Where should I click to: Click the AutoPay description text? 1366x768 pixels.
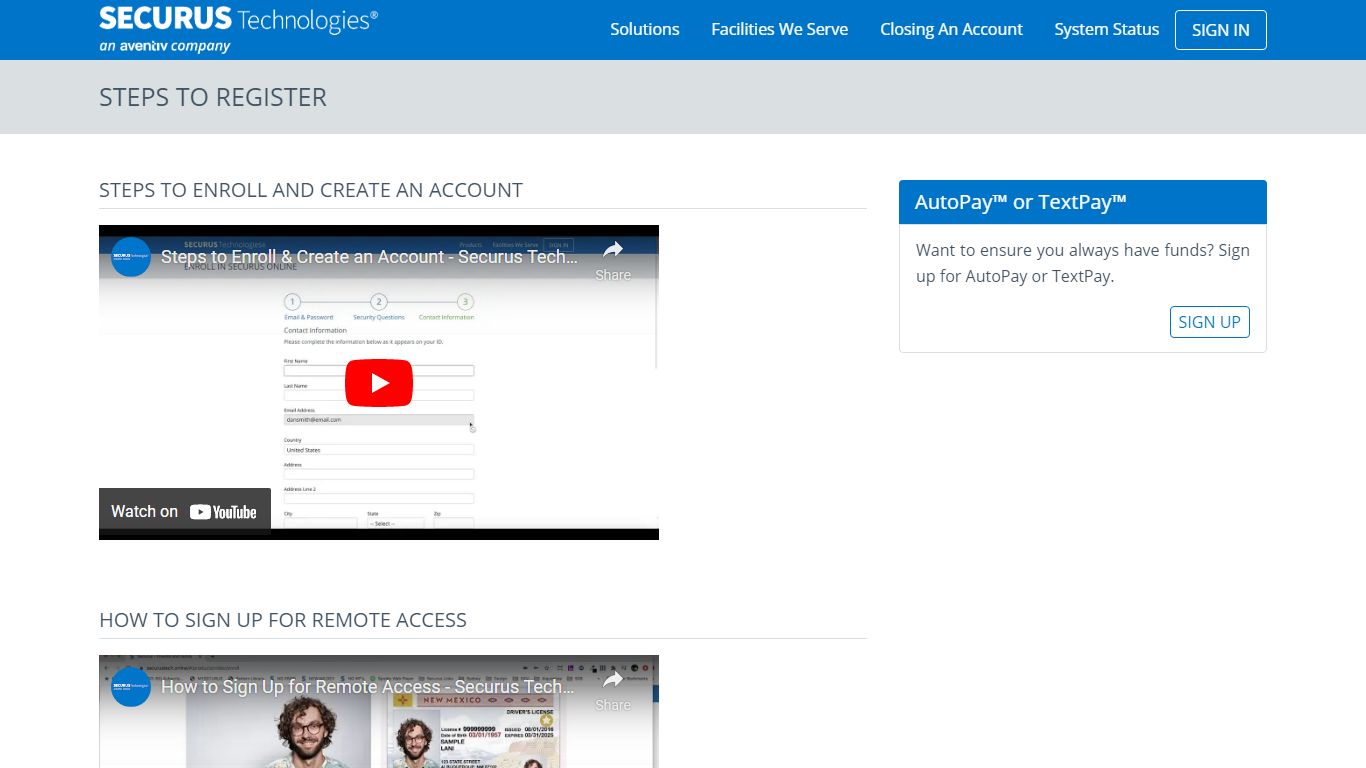(1082, 263)
